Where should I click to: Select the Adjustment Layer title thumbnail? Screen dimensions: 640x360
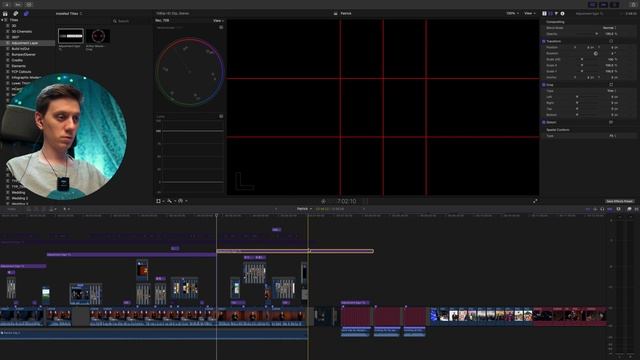[x=71, y=36]
